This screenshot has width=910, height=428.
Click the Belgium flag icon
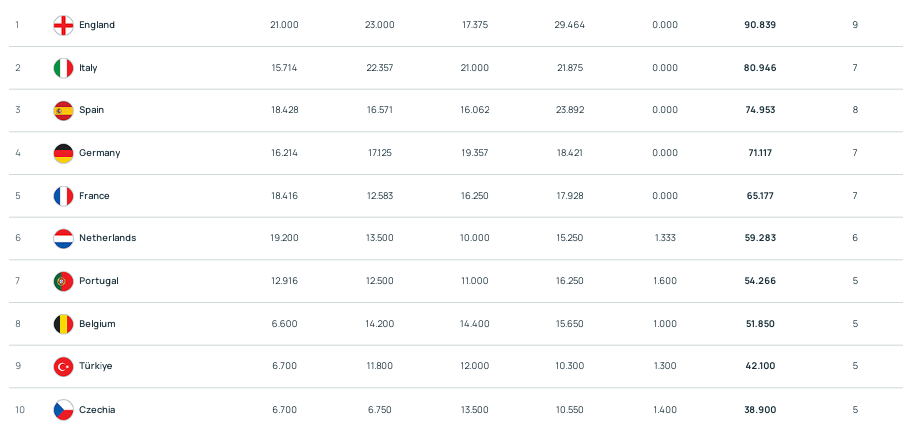(x=63, y=324)
